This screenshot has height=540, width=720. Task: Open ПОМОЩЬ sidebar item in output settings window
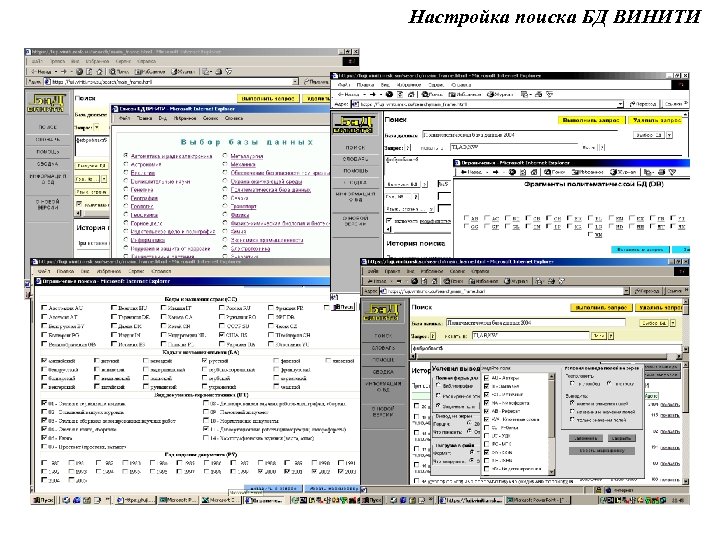pyautogui.click(x=382, y=360)
